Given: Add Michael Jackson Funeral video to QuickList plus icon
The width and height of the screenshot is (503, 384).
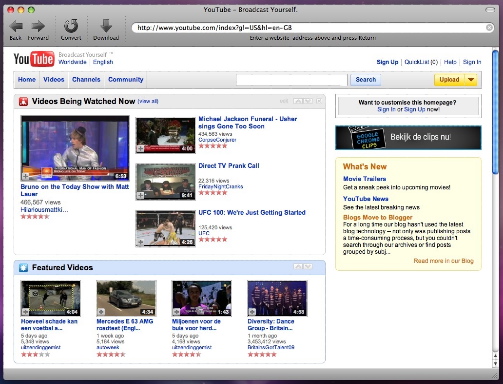Looking at the screenshot, I should coord(140,149).
